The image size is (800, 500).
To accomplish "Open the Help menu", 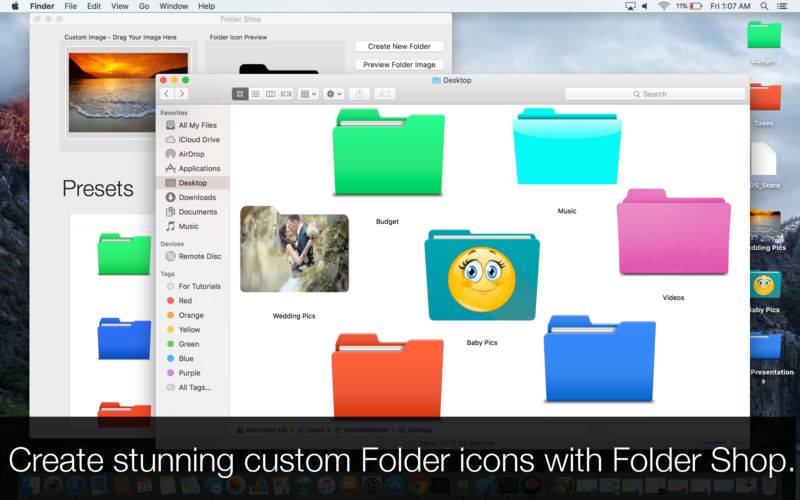I will [206, 6].
